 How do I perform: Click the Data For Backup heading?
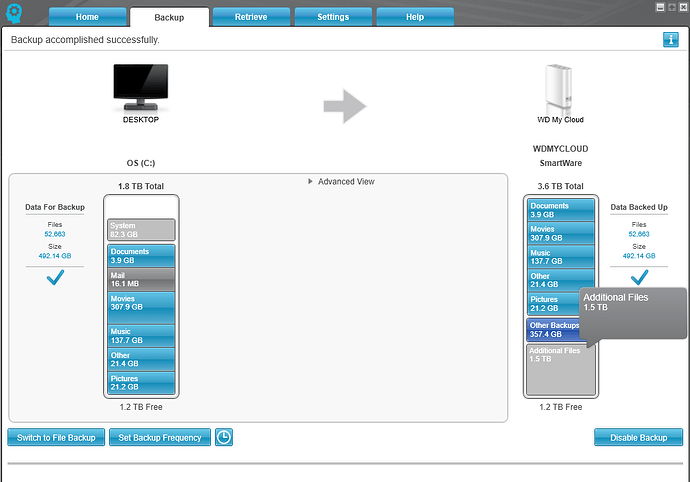(x=55, y=207)
